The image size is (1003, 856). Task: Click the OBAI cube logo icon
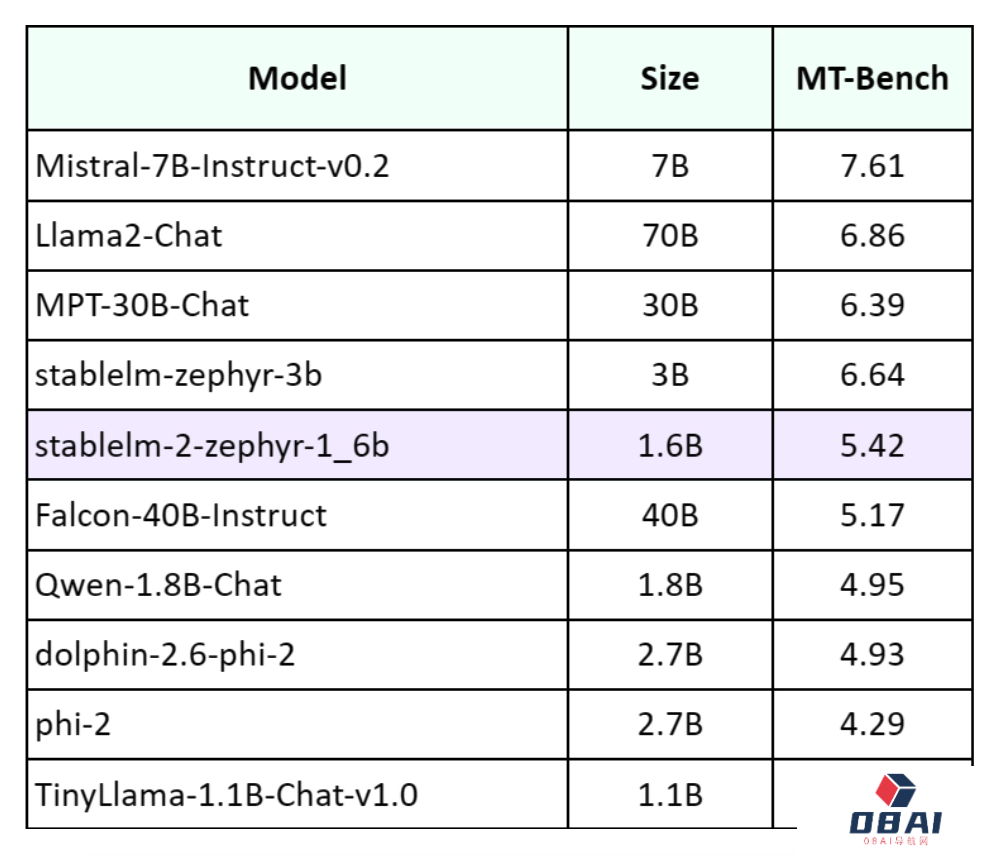pos(896,790)
